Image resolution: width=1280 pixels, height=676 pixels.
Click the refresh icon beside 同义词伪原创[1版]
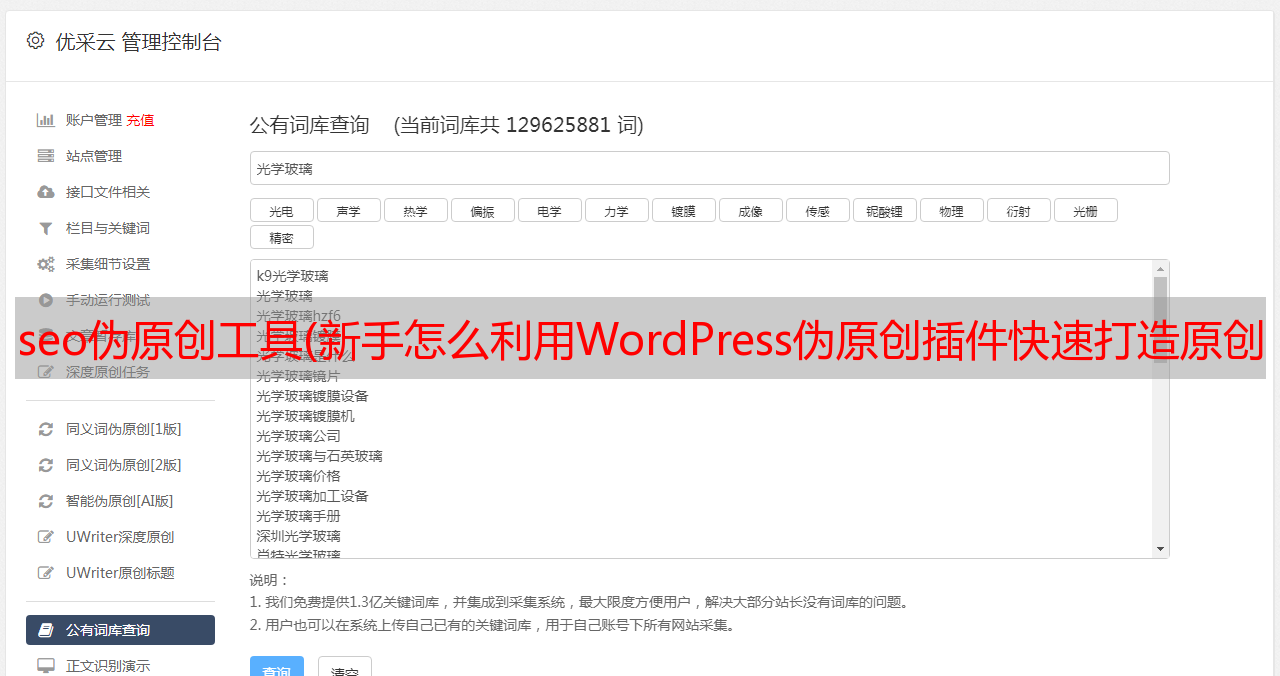pyautogui.click(x=46, y=429)
